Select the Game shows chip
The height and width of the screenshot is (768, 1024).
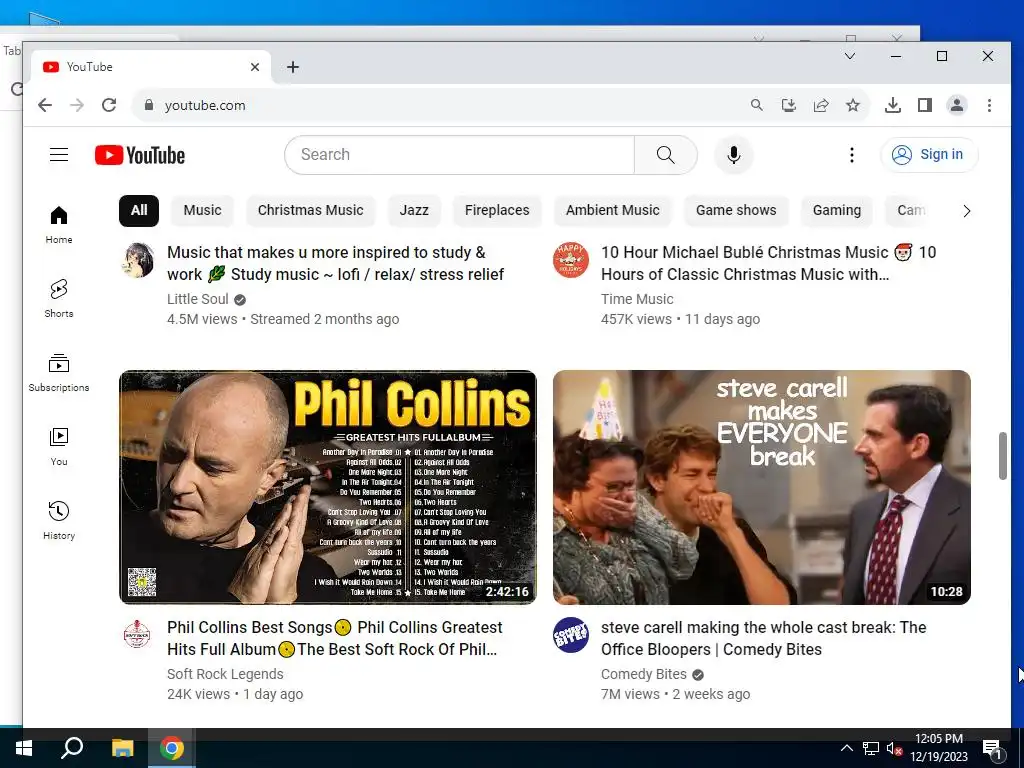click(x=736, y=210)
